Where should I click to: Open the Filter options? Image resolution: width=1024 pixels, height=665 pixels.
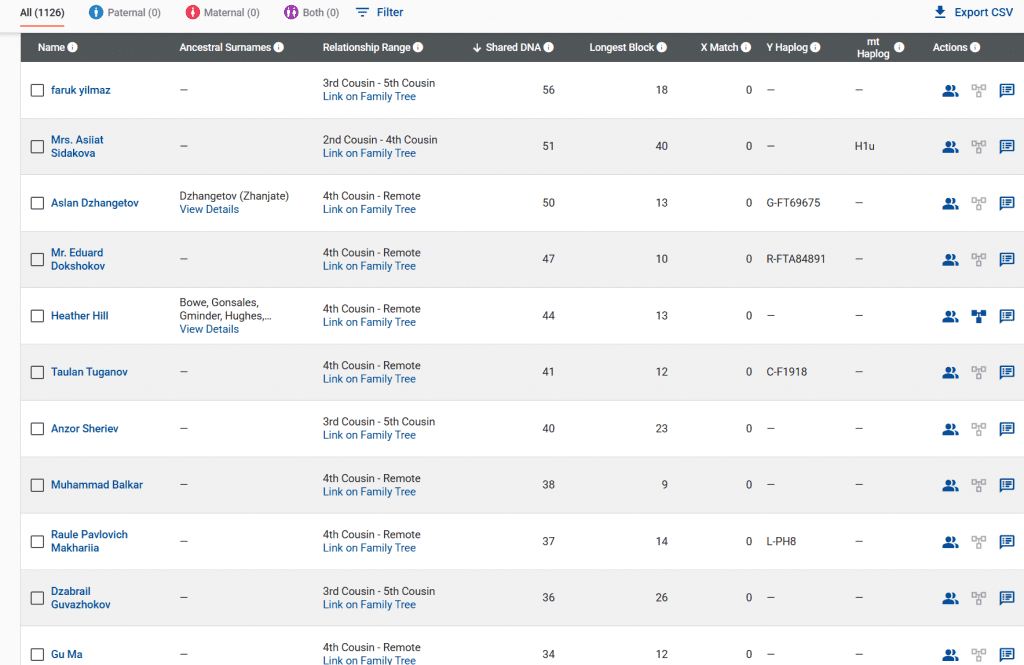[x=380, y=13]
